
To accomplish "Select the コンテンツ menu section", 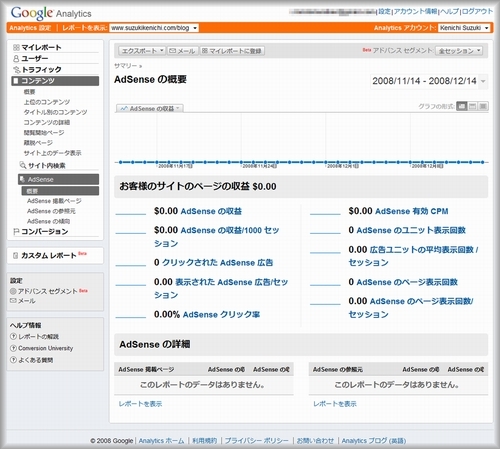I will [55, 81].
